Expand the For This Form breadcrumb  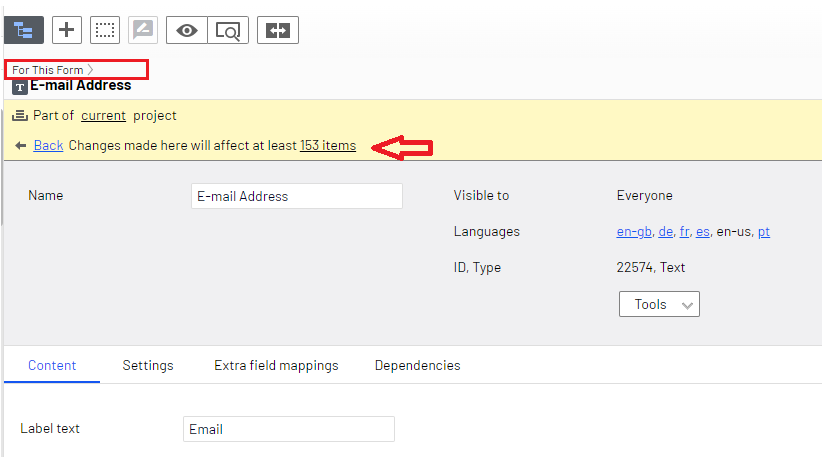point(53,70)
